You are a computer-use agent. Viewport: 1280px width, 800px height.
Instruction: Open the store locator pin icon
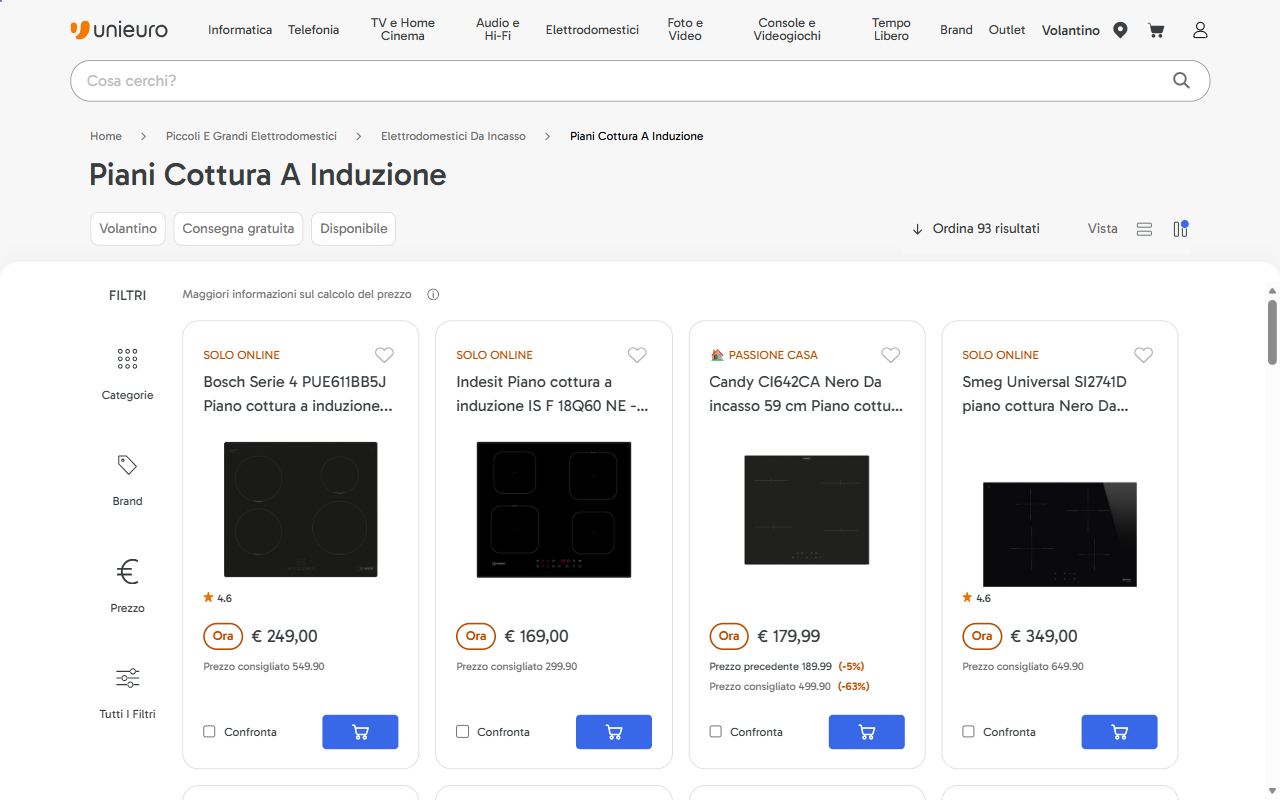tap(1120, 30)
